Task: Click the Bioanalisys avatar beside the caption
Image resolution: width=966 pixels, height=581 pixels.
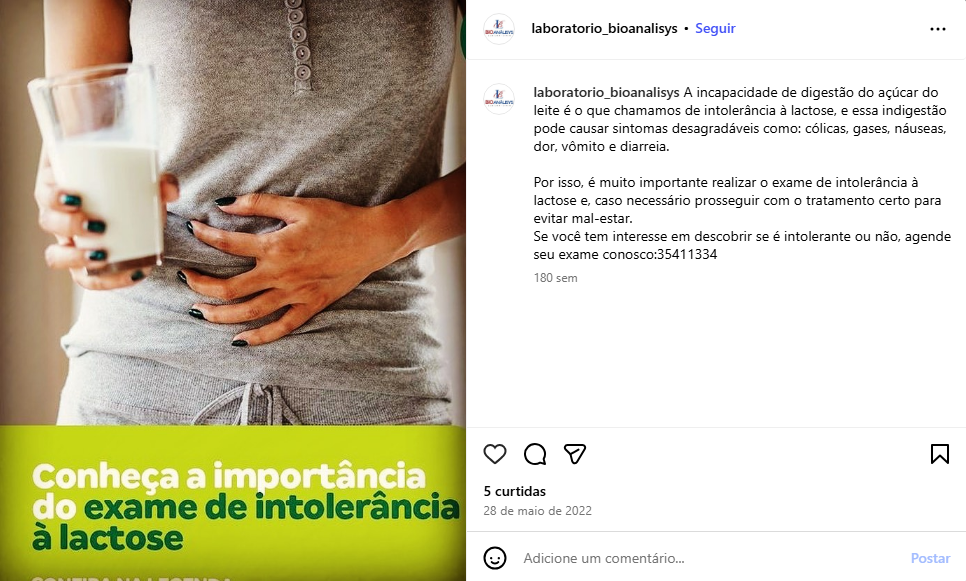Action: click(x=499, y=99)
